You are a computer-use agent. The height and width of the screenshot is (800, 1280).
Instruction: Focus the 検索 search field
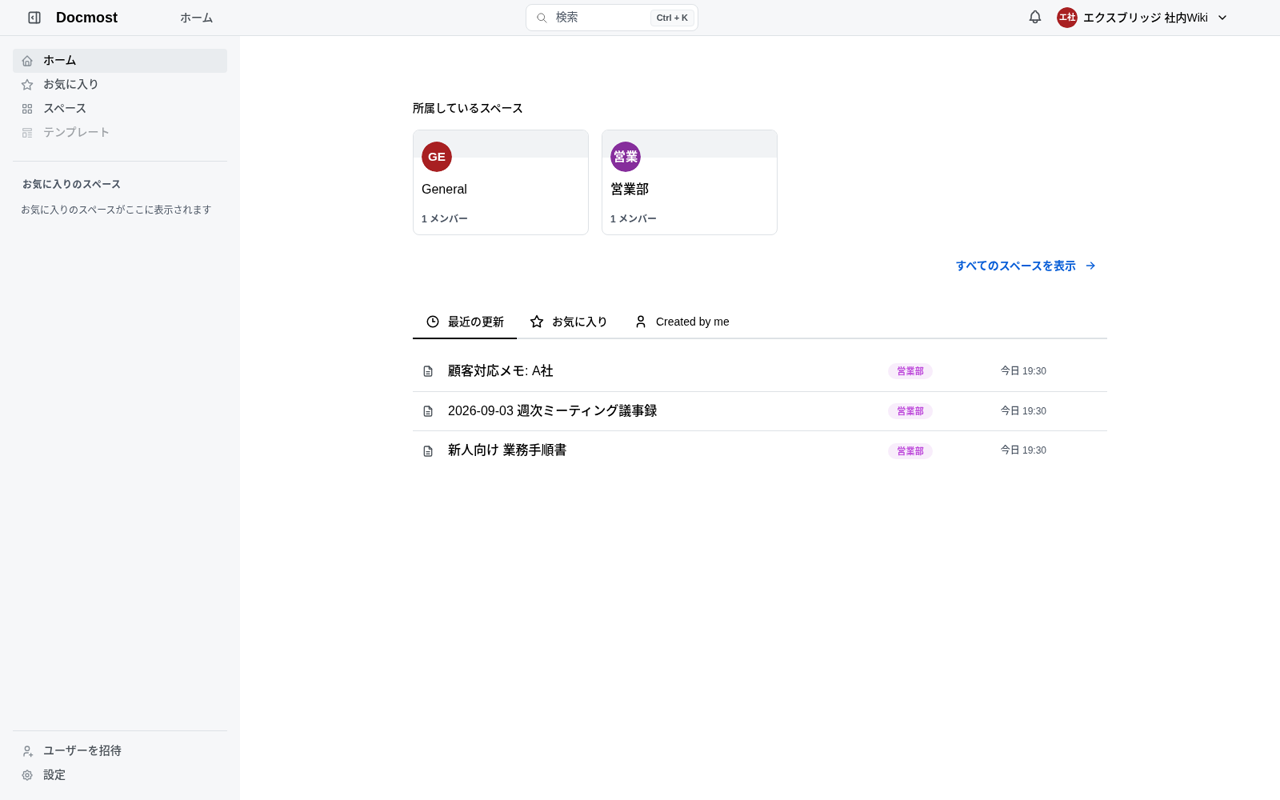tap(612, 18)
